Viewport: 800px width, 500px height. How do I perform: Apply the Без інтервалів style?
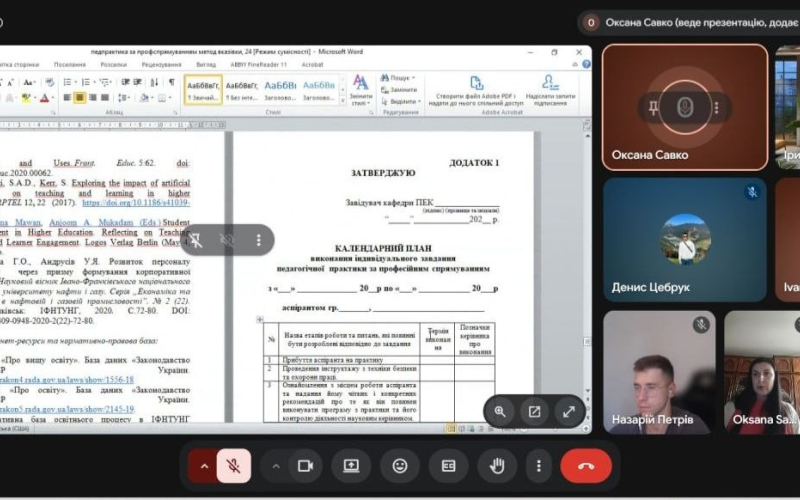(x=242, y=90)
